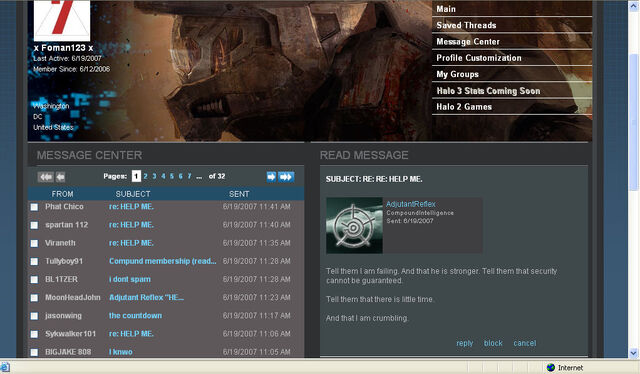This screenshot has height=374, width=640.
Task: Click the previous page arrow icon
Action: [60, 177]
